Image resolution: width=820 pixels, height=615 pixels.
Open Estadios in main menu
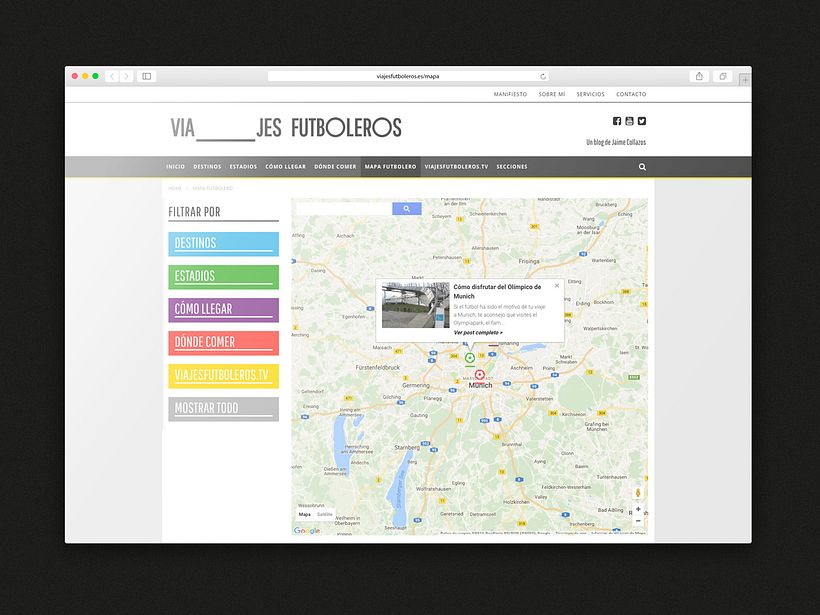(x=243, y=167)
